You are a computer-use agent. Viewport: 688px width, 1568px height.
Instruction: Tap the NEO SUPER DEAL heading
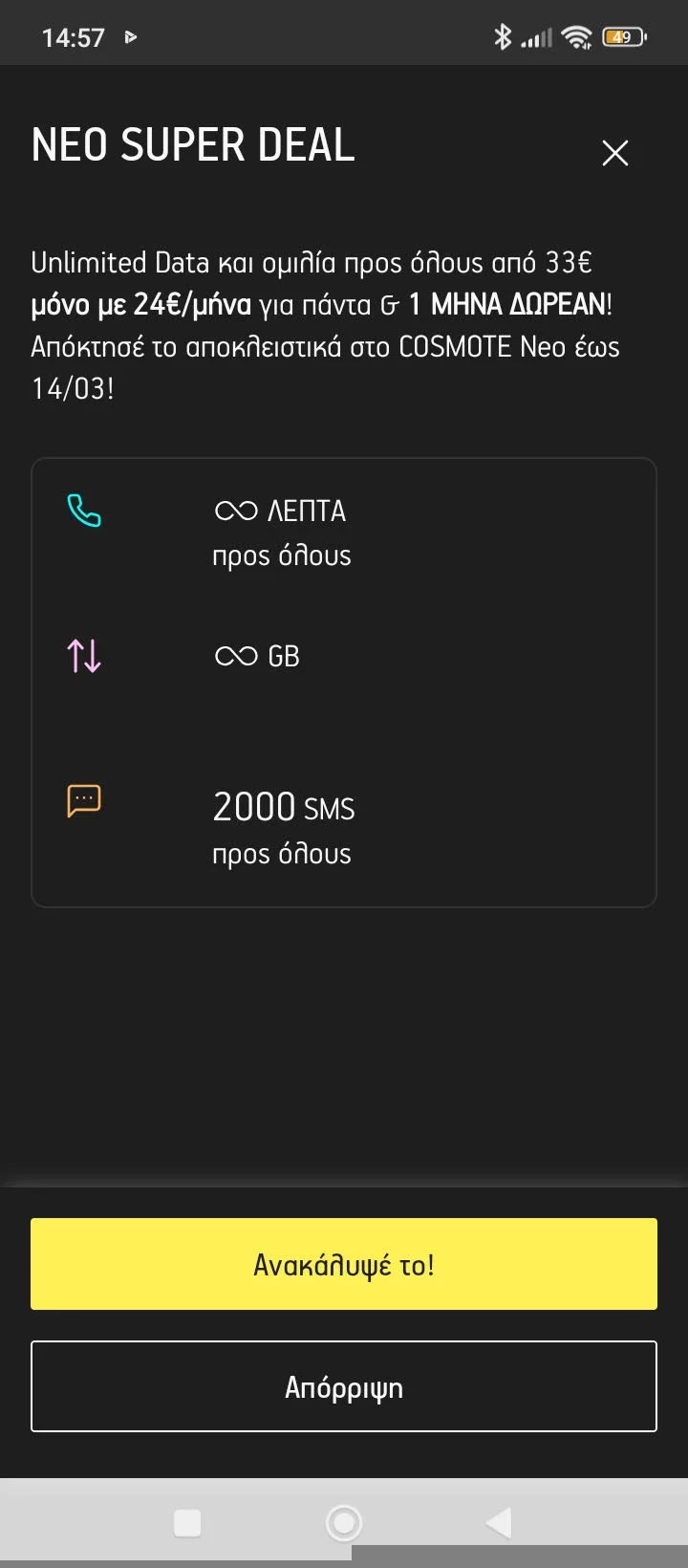pyautogui.click(x=193, y=145)
